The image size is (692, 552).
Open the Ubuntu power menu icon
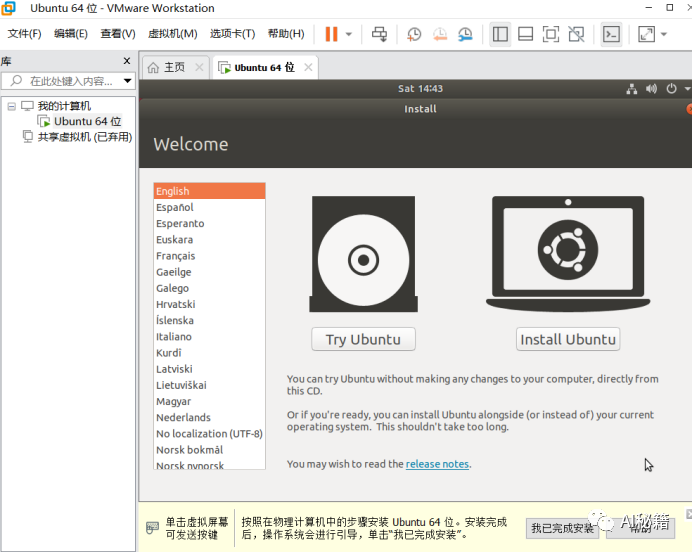point(671,89)
